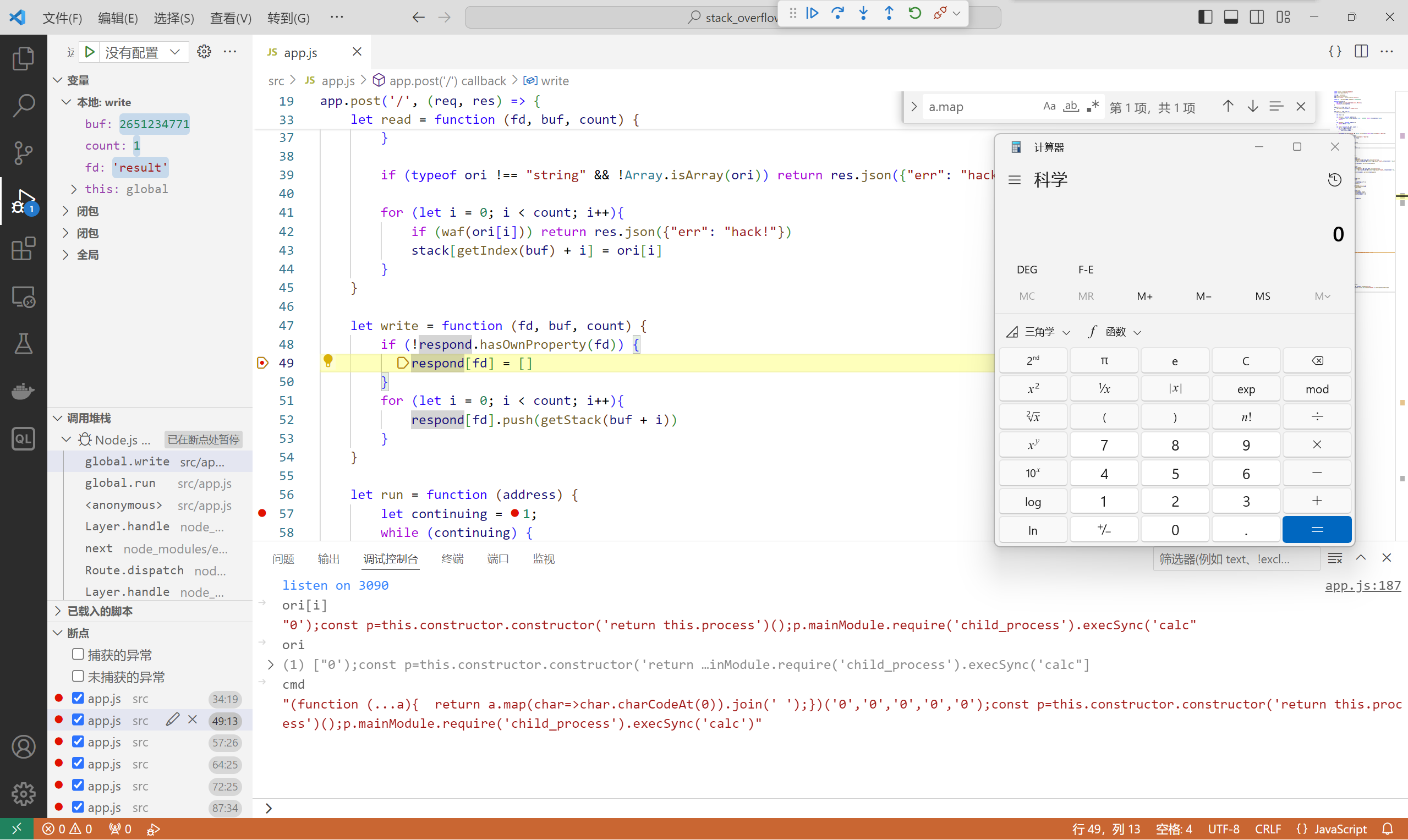
Task: Disable the app.js 34:19 breakpoint
Action: pyautogui.click(x=78, y=698)
